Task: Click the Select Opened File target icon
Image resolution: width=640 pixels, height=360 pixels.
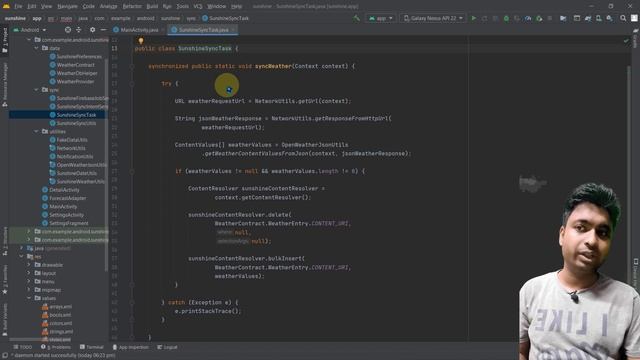Action: (x=68, y=30)
